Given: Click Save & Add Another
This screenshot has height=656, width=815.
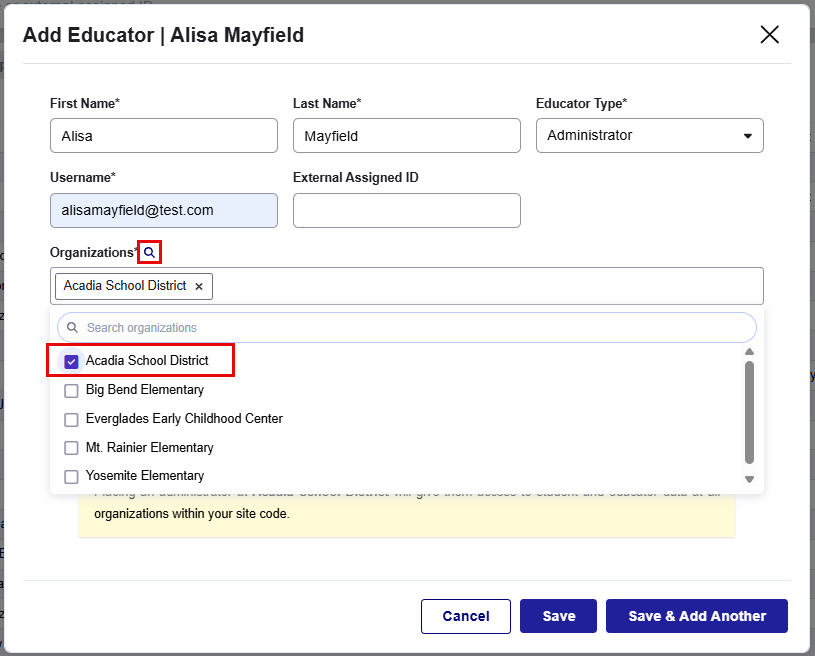Looking at the screenshot, I should [x=696, y=616].
